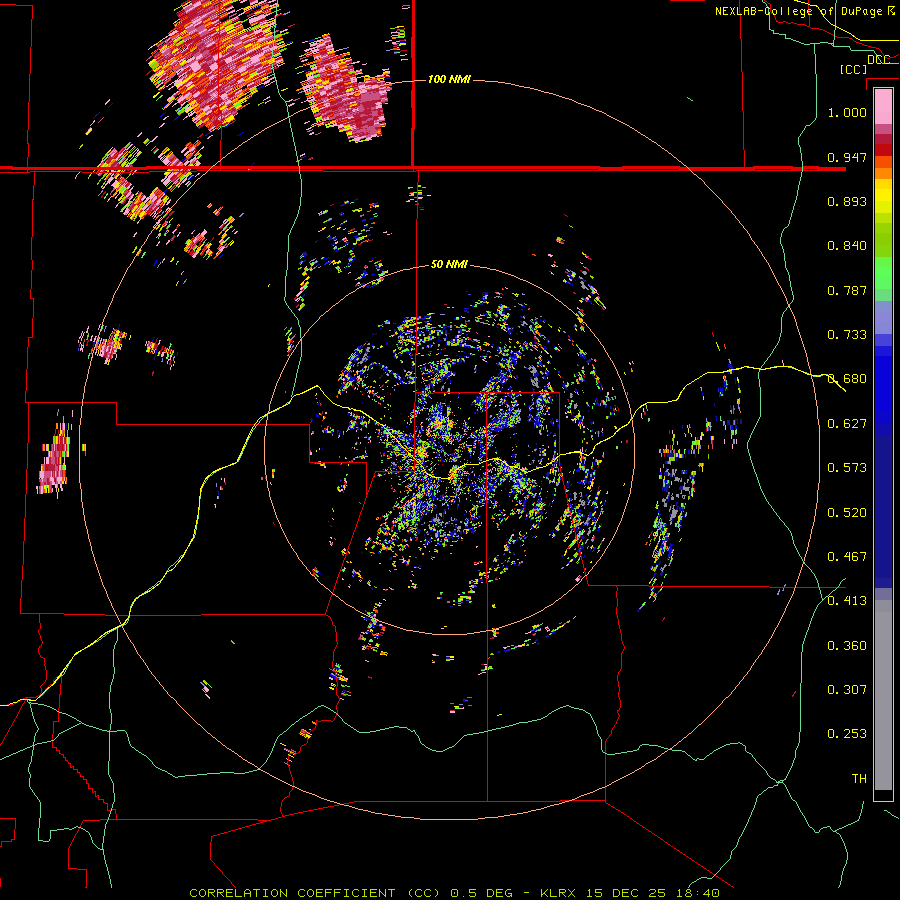
Task: Click the 100 NMI range ring label
Action: click(449, 79)
